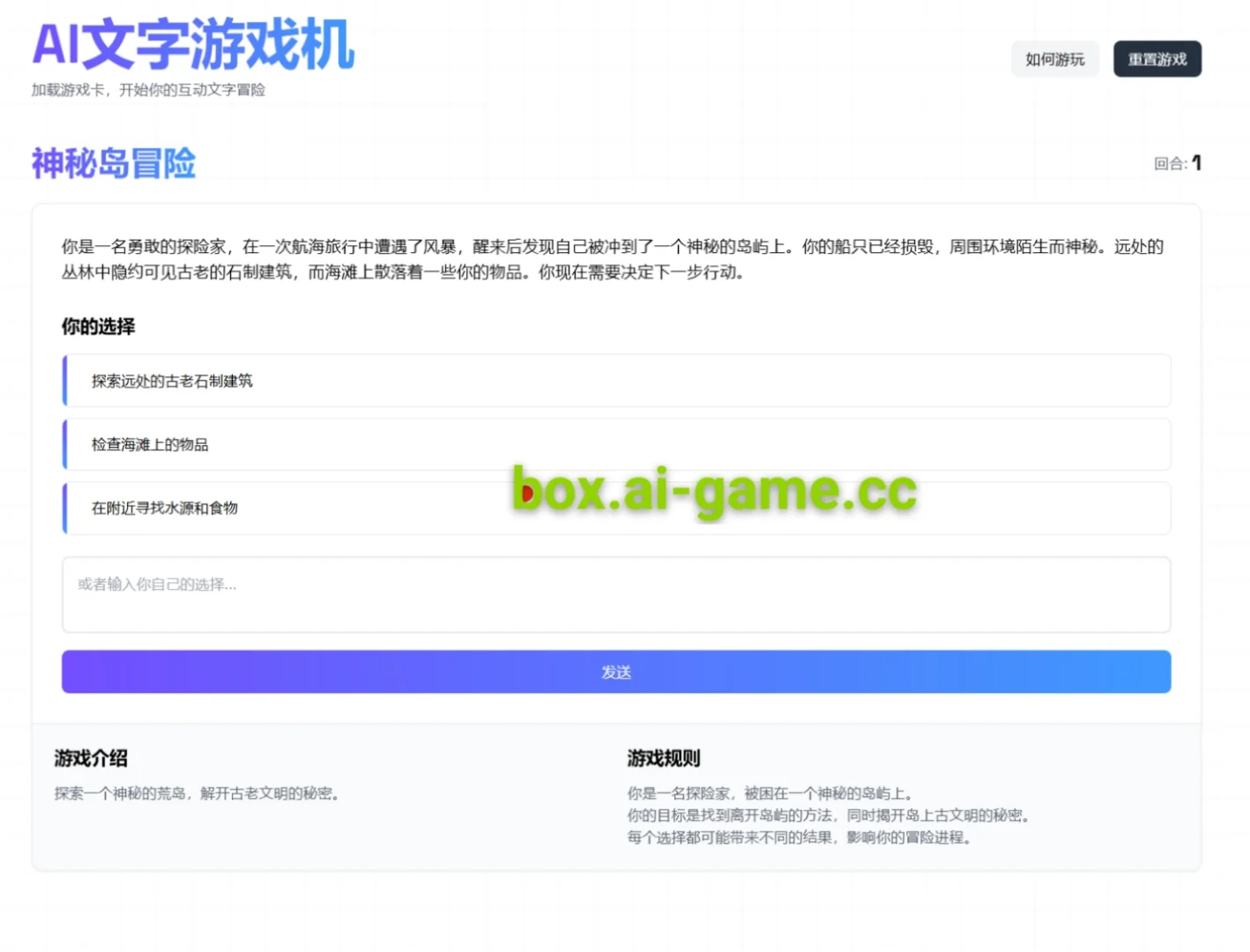Viewport: 1250px width, 952px height.
Task: Click the game introduction description text
Action: (x=197, y=792)
